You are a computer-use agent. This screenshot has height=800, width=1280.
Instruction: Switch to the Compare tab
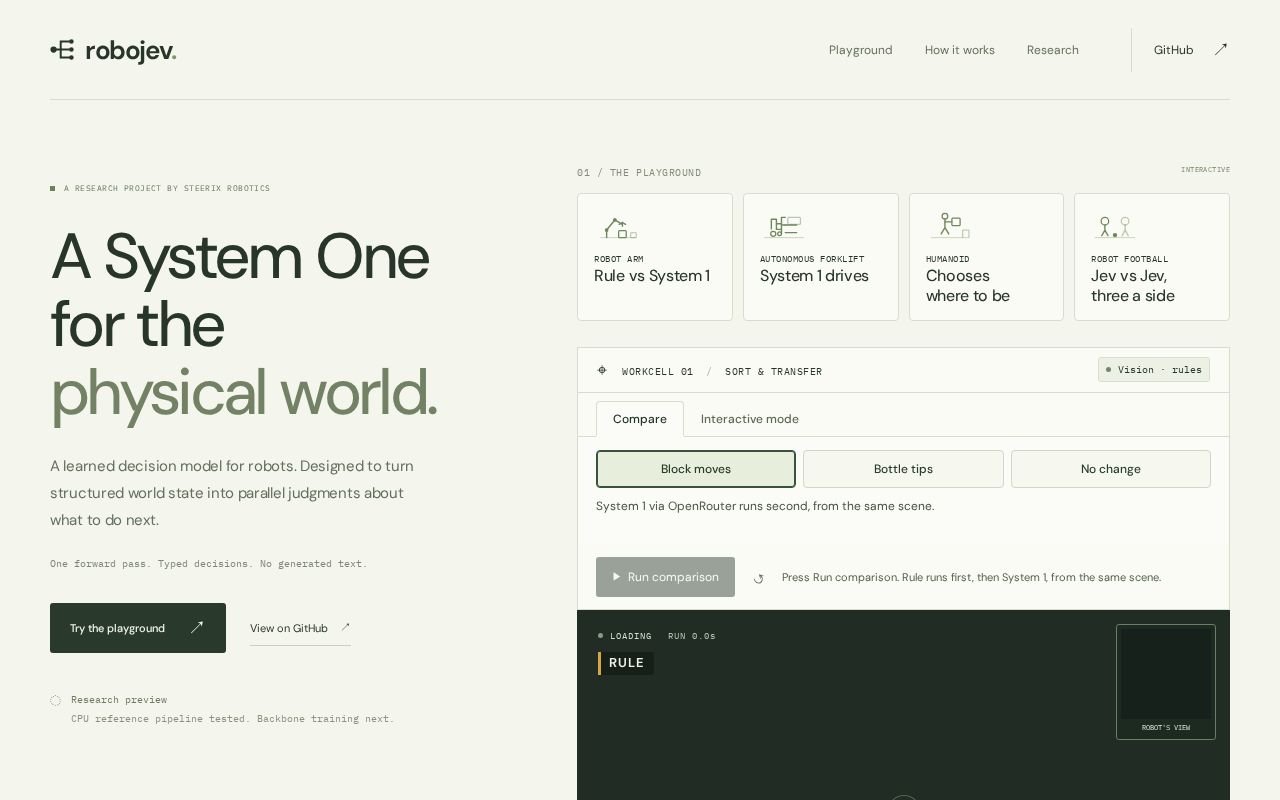coord(640,419)
